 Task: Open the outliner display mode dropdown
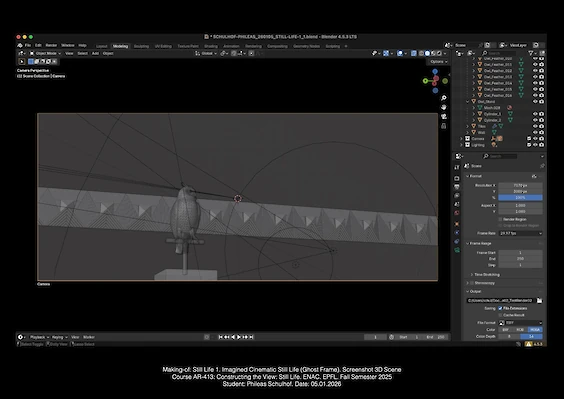[471, 53]
